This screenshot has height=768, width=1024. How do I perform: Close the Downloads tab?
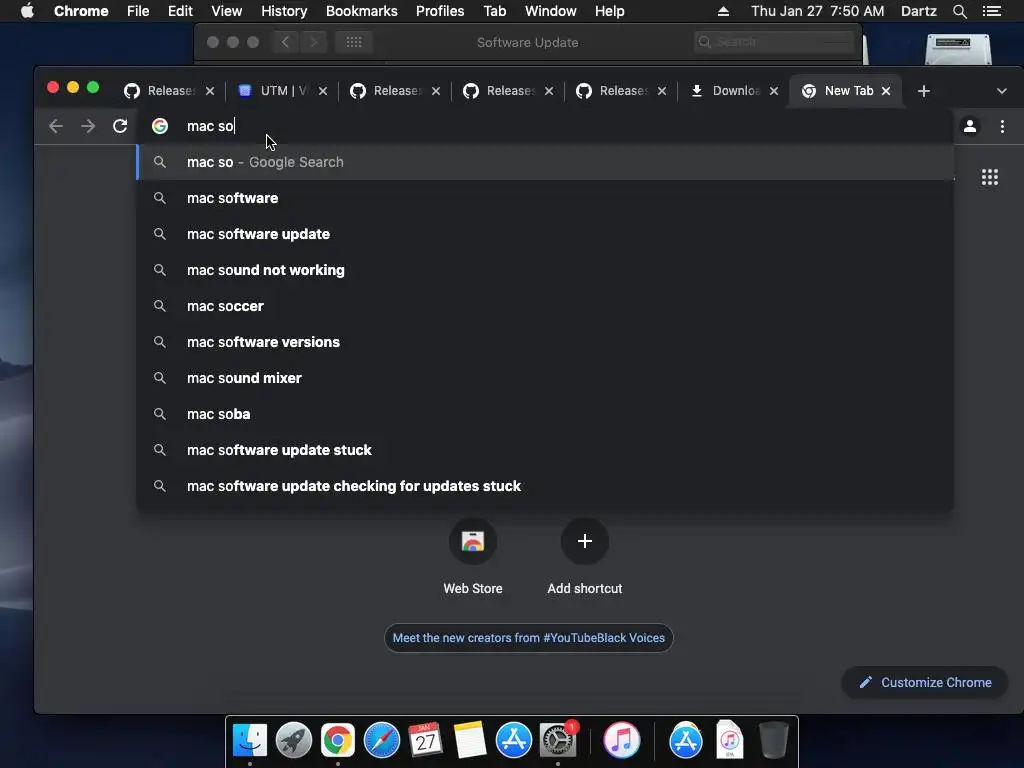[773, 91]
